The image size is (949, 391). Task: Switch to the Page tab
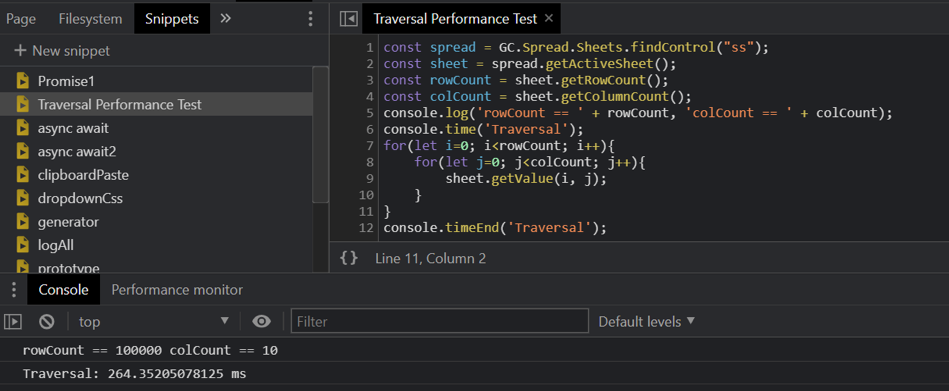[x=21, y=19]
